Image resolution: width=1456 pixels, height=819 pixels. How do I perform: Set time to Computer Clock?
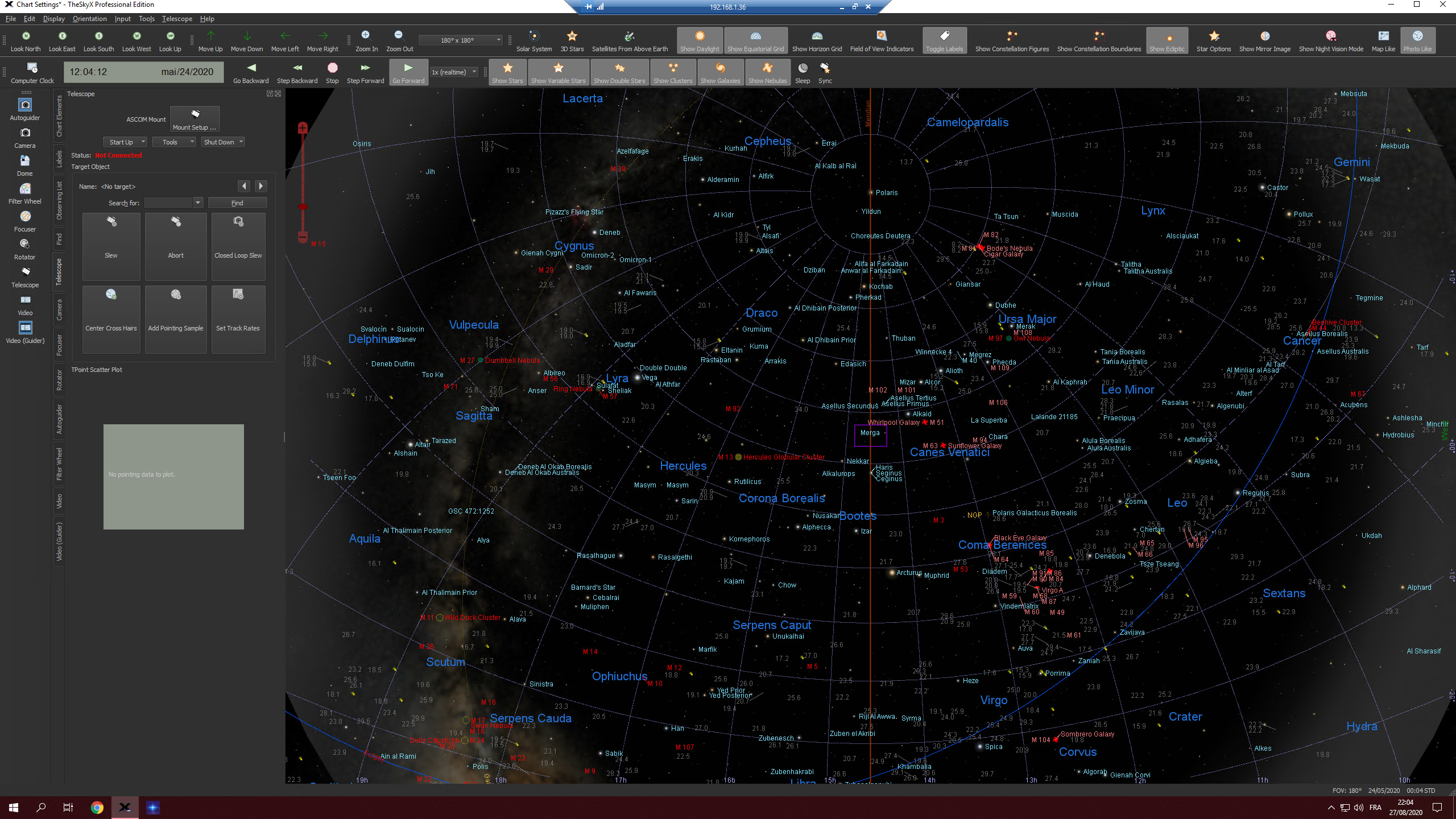[32, 73]
